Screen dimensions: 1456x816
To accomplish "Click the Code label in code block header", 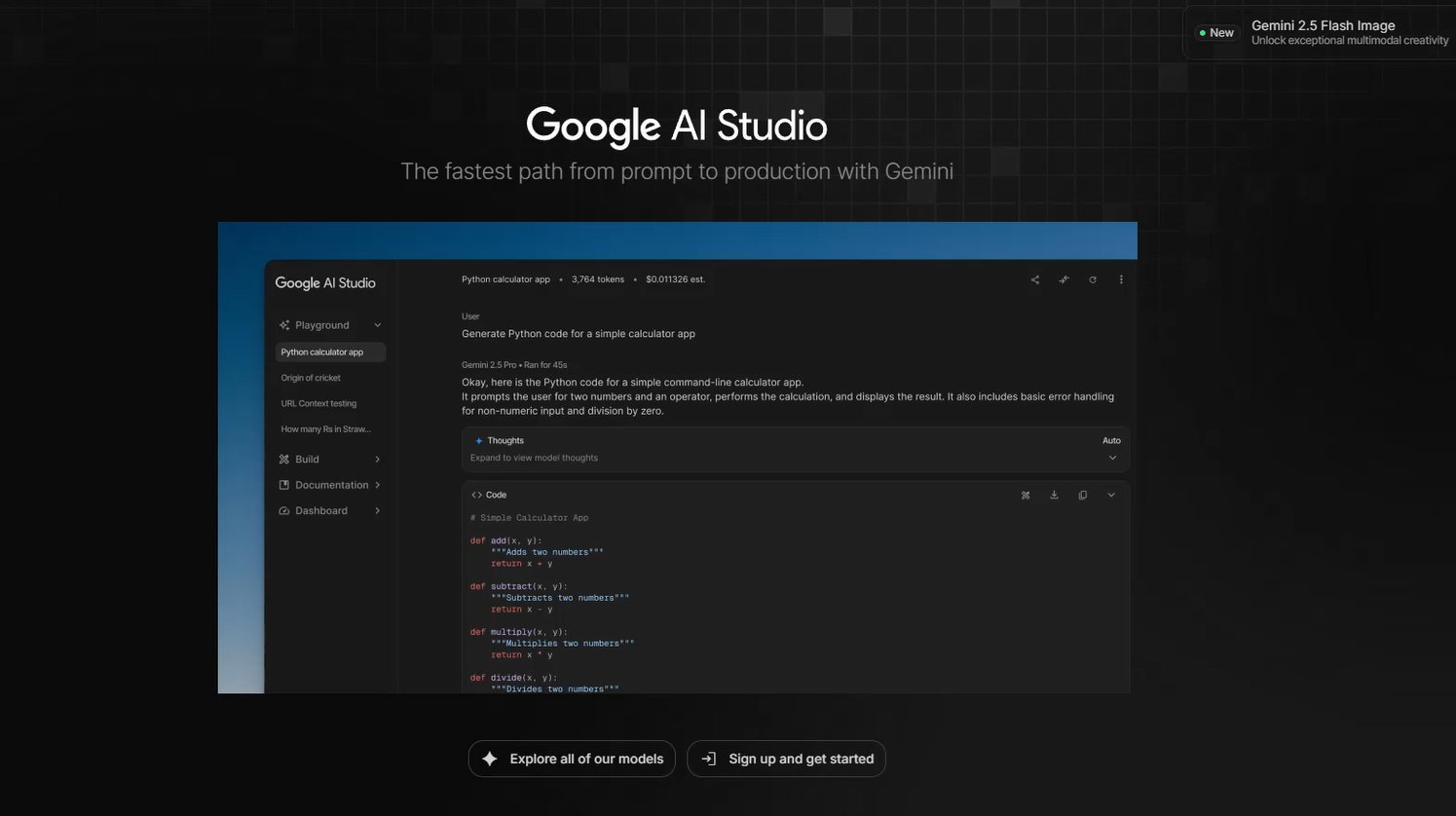I will [x=496, y=495].
